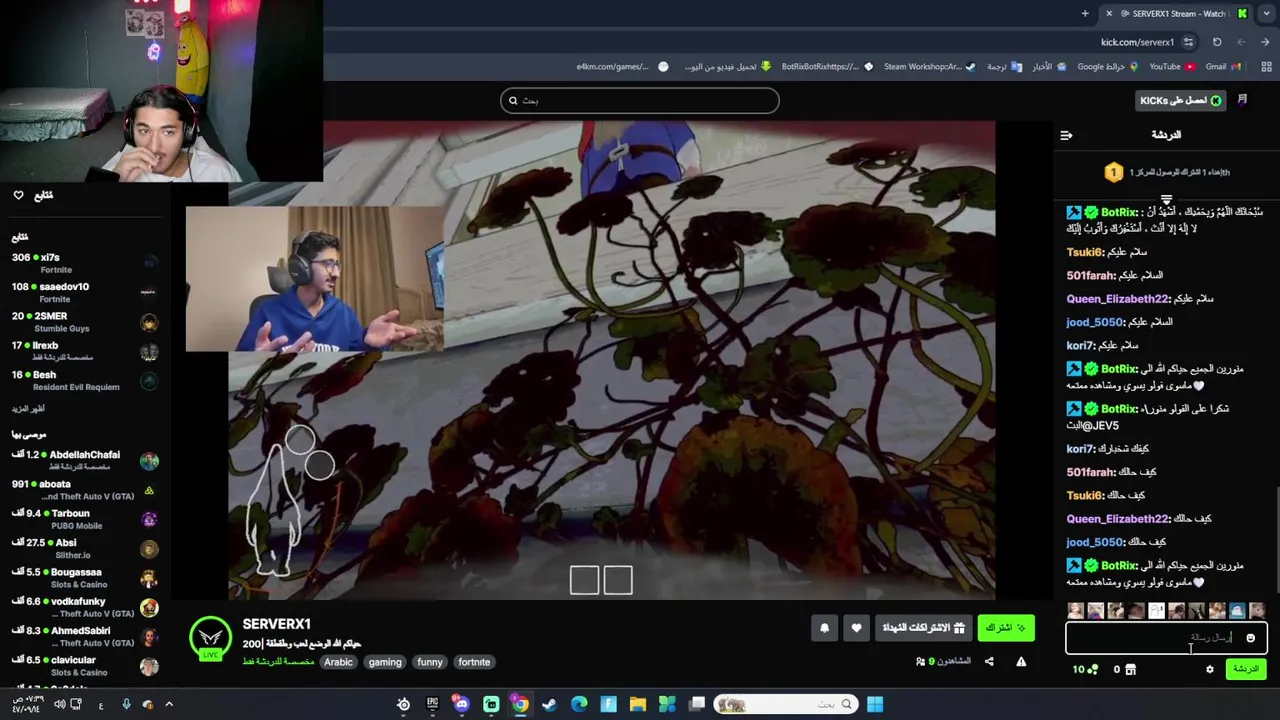Image resolution: width=1280 pixels, height=720 pixels.
Task: Click the heart follow icon under the stream
Action: (x=856, y=628)
